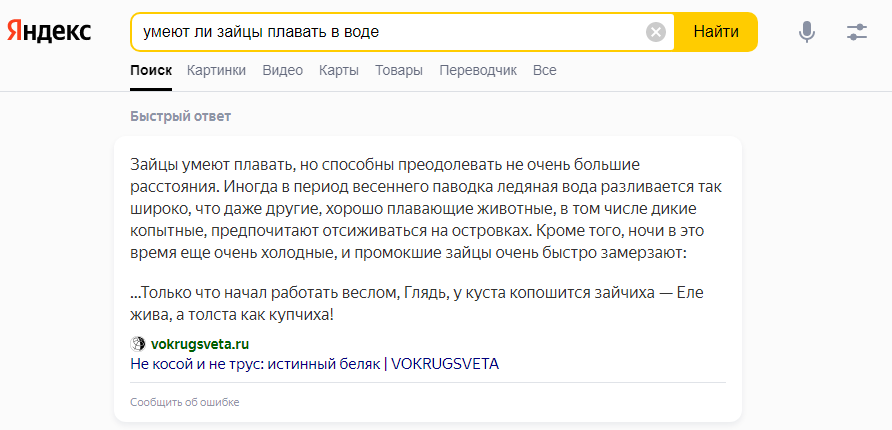The width and height of the screenshot is (892, 430).
Task: Click the Быстрый ответ heading
Action: [180, 117]
